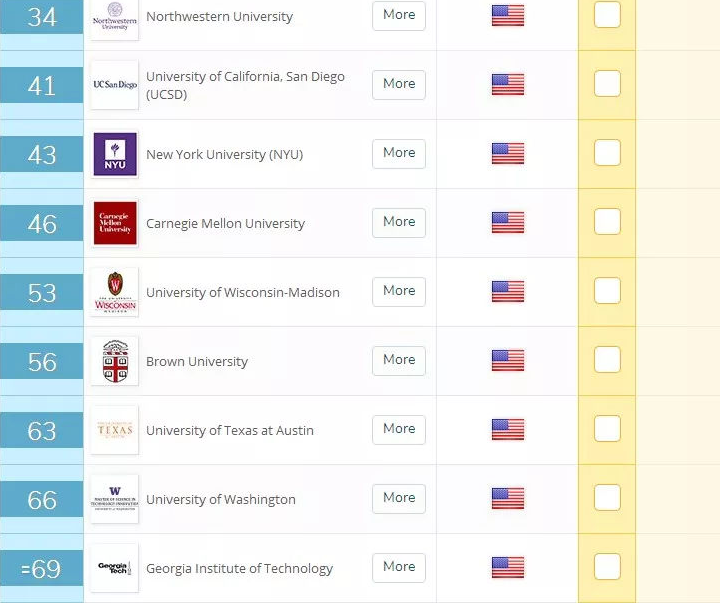Open the Texas logo thumbnail

tap(115, 430)
